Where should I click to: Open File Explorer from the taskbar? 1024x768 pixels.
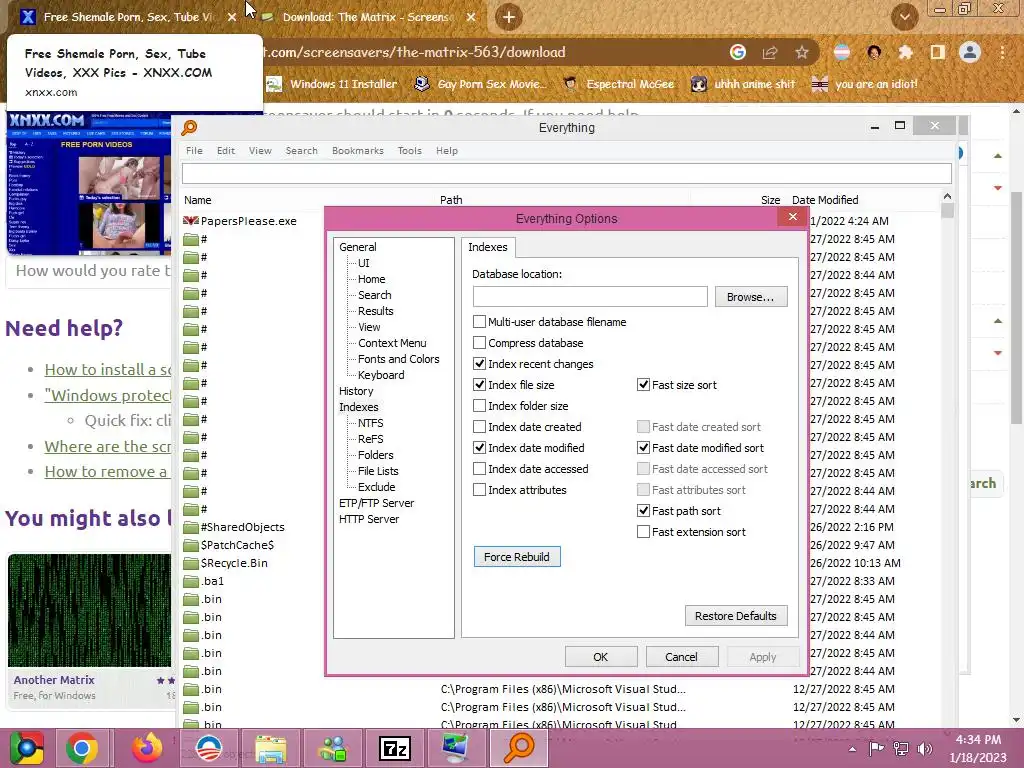point(270,748)
